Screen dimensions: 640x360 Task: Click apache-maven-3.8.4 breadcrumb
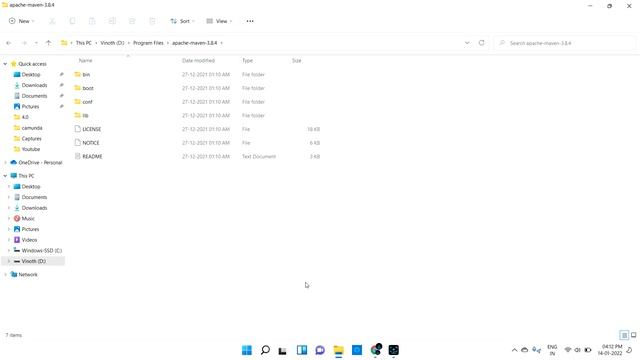coord(195,43)
